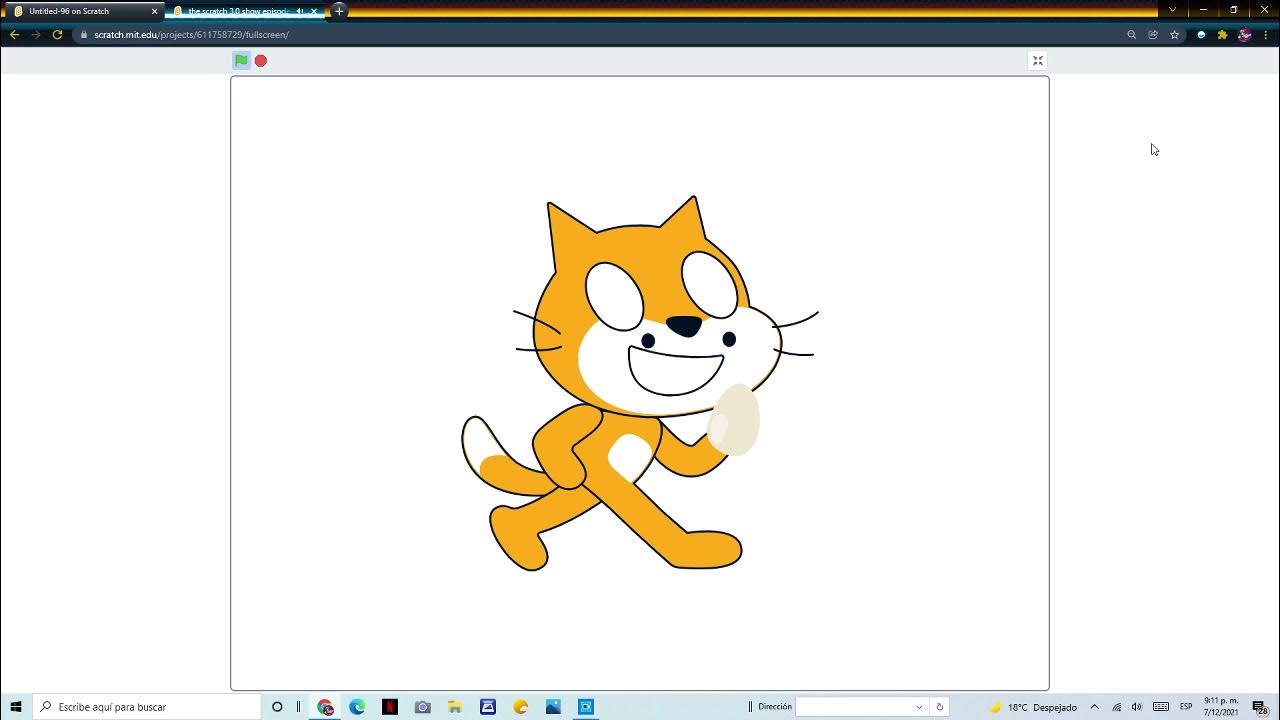Open the last app icon right of Photos

586,707
